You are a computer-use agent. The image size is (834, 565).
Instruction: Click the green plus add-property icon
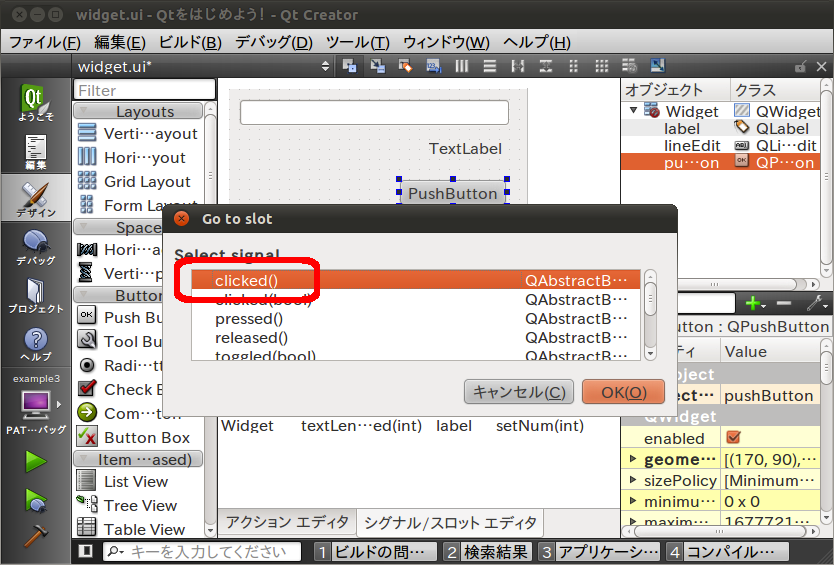[754, 303]
